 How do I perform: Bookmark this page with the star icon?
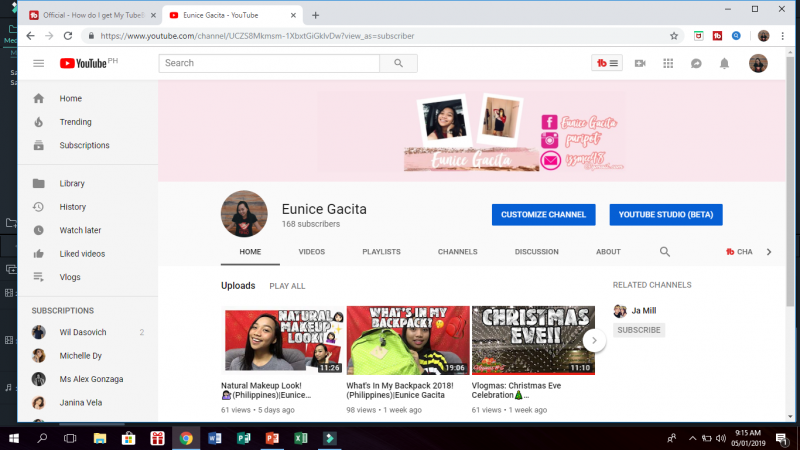tap(674, 35)
